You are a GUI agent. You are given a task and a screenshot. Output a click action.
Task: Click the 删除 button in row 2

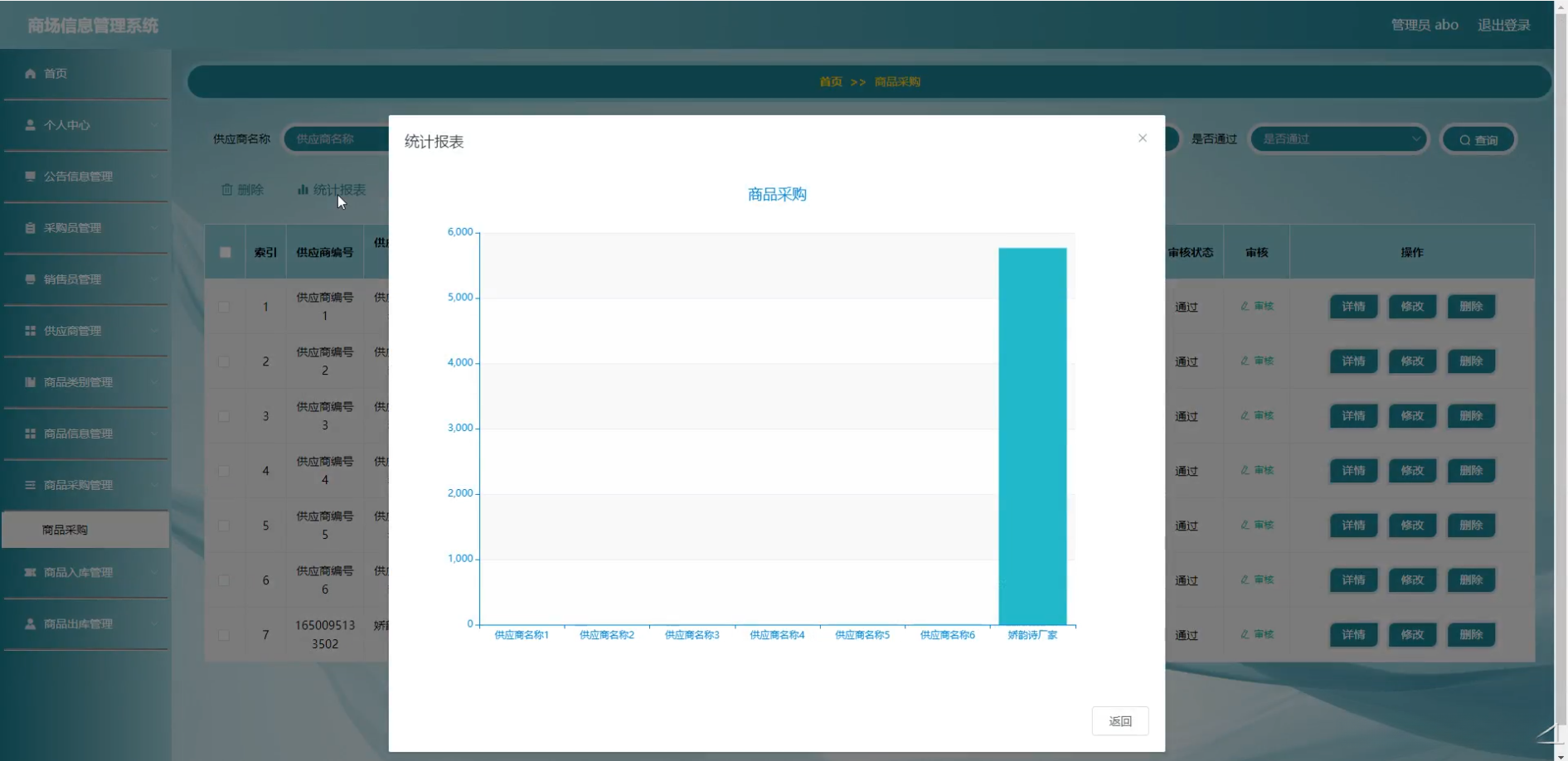[x=1471, y=361]
